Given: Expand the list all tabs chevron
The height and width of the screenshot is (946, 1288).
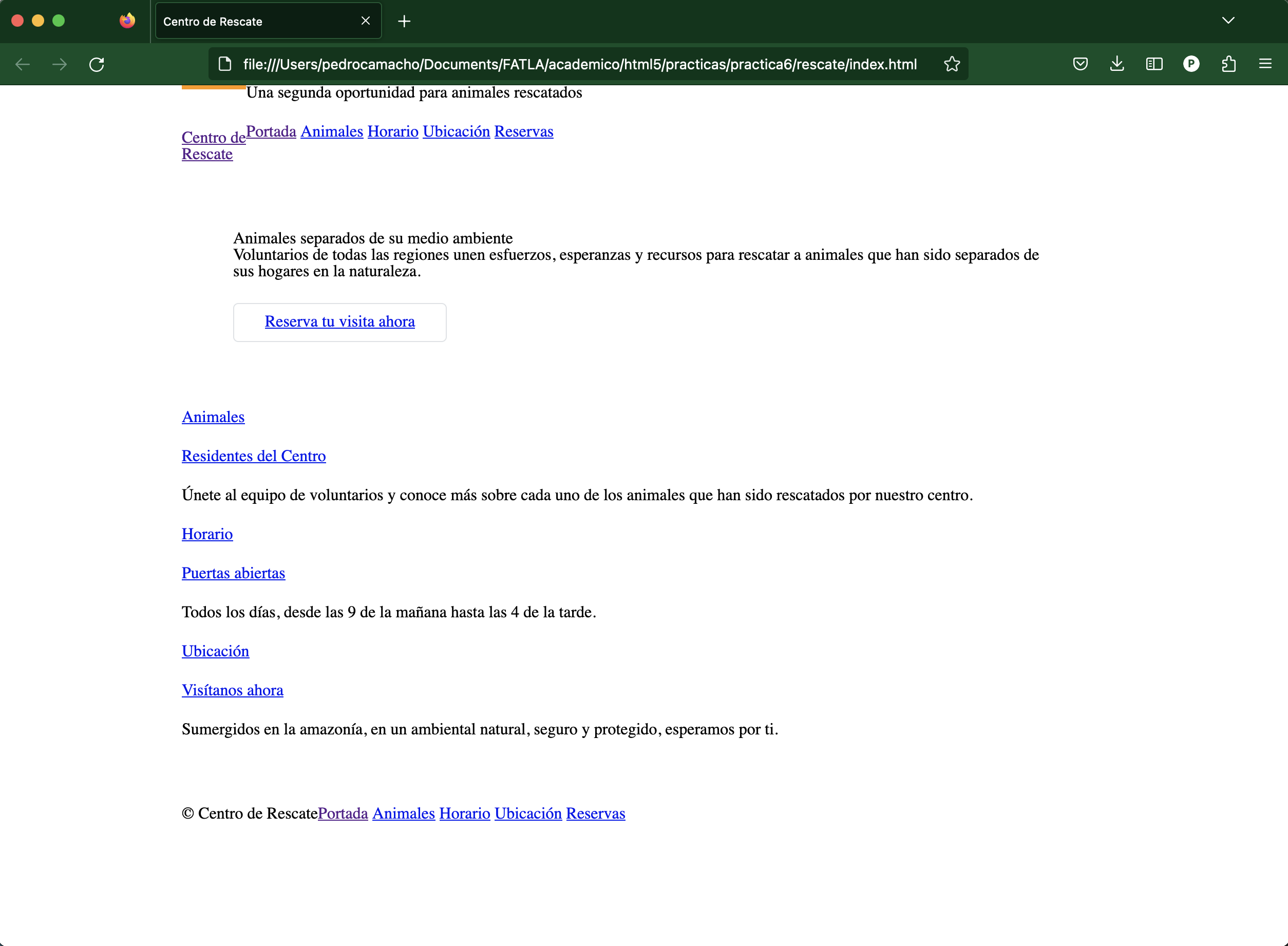Looking at the screenshot, I should point(1228,21).
